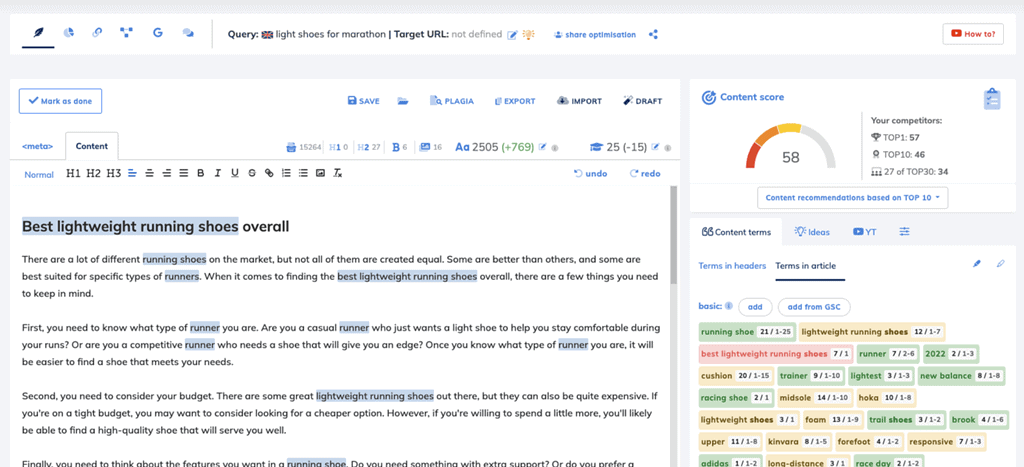
Task: Click the insert image toolbar icon
Action: (x=320, y=173)
